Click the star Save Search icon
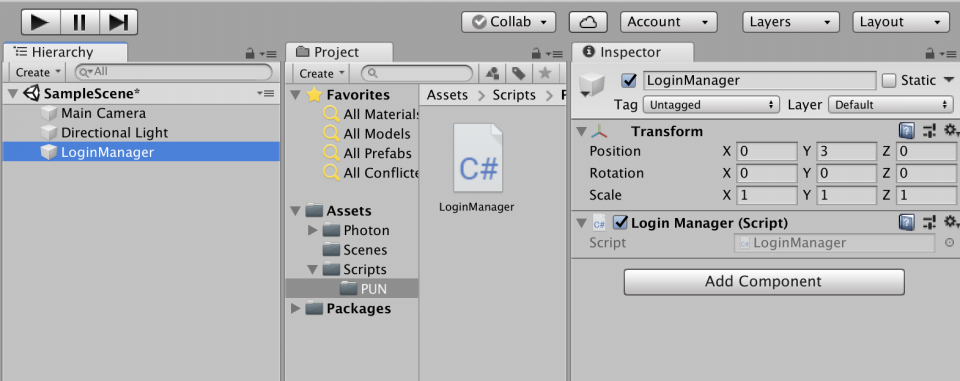 544,74
